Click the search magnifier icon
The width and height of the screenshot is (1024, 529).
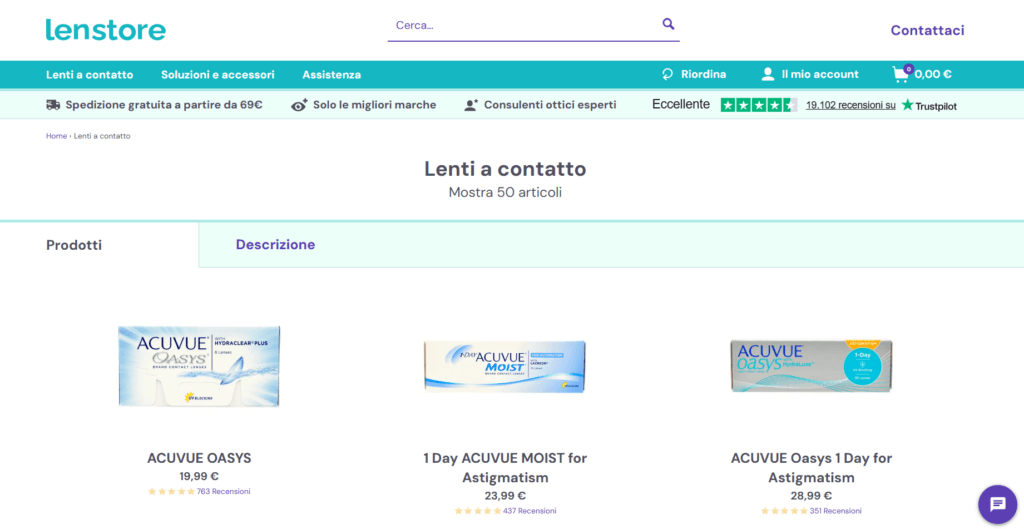[668, 24]
